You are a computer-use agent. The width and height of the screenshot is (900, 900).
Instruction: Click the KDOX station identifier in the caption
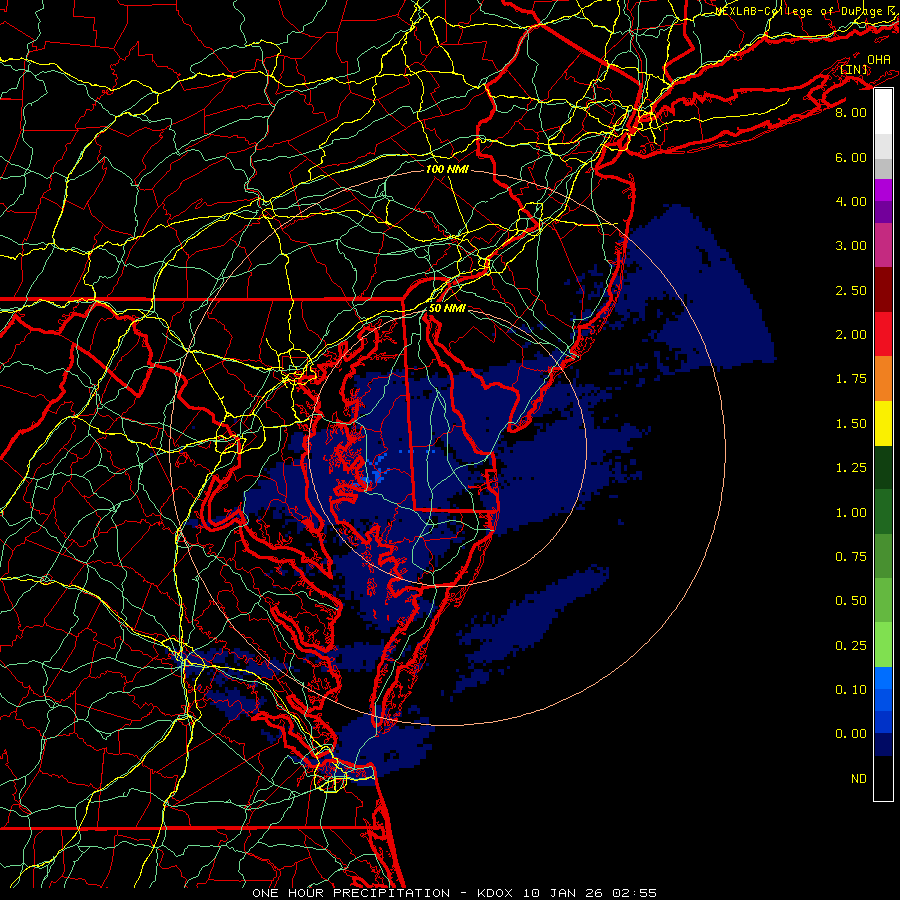pos(497,893)
